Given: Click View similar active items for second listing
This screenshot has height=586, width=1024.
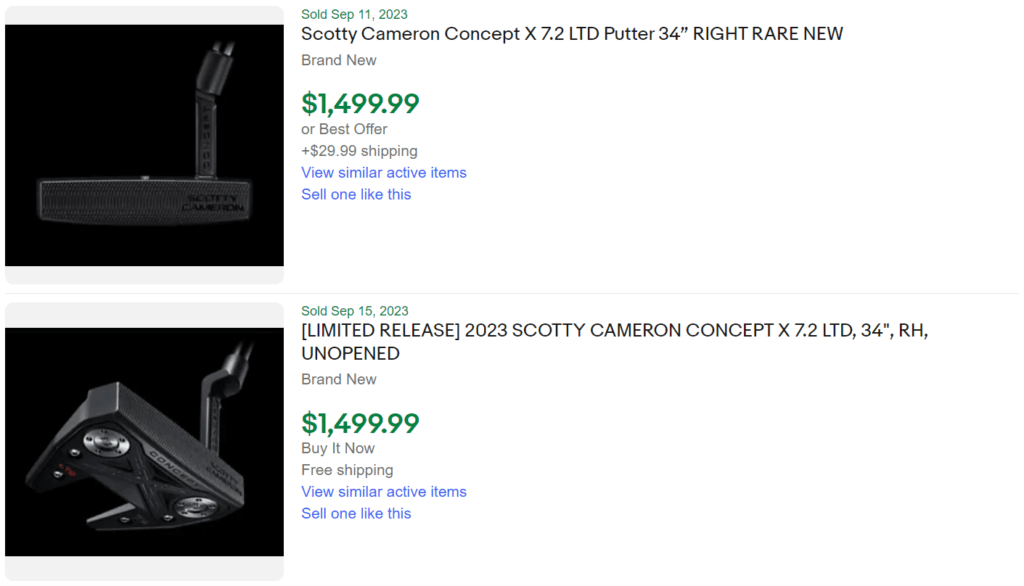Looking at the screenshot, I should tap(383, 491).
